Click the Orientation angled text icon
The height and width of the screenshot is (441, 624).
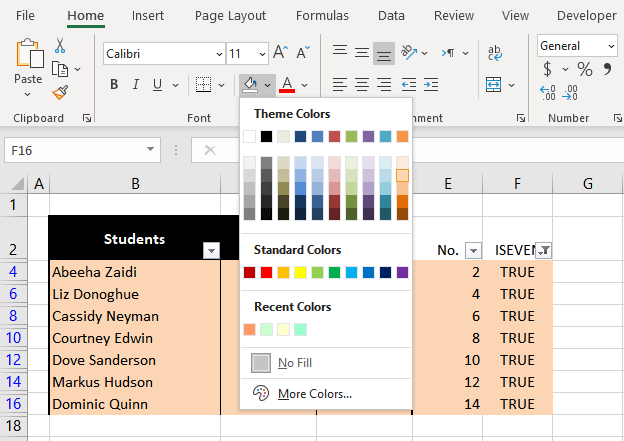pos(409,52)
